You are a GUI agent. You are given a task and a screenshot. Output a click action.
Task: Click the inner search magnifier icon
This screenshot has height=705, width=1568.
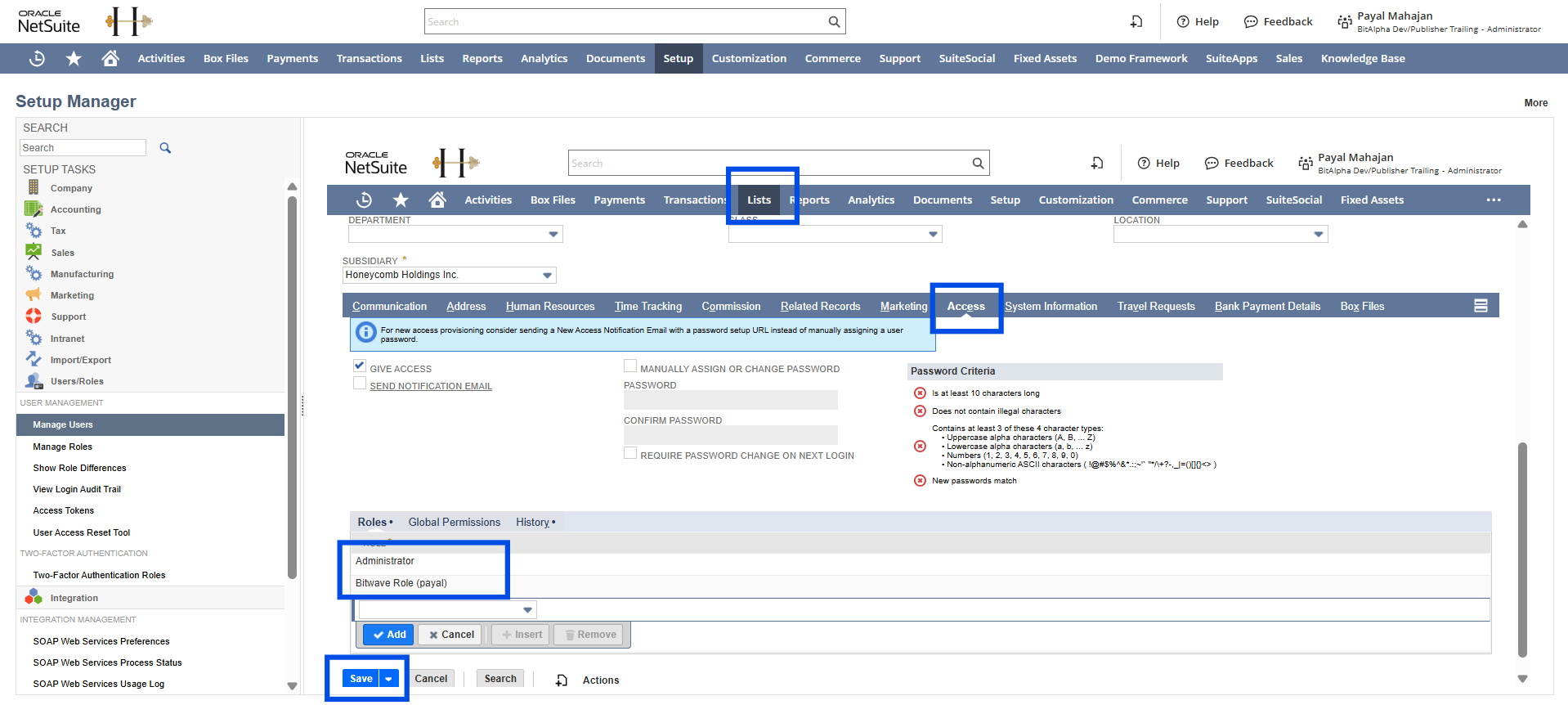978,164
